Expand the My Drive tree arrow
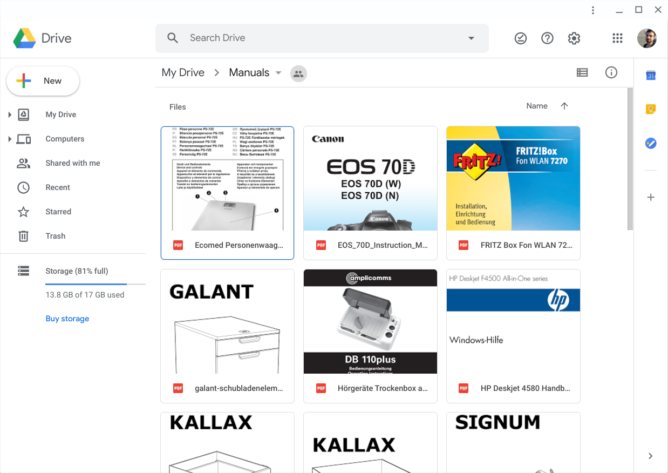Screen dimensions: 668x473 [9, 115]
